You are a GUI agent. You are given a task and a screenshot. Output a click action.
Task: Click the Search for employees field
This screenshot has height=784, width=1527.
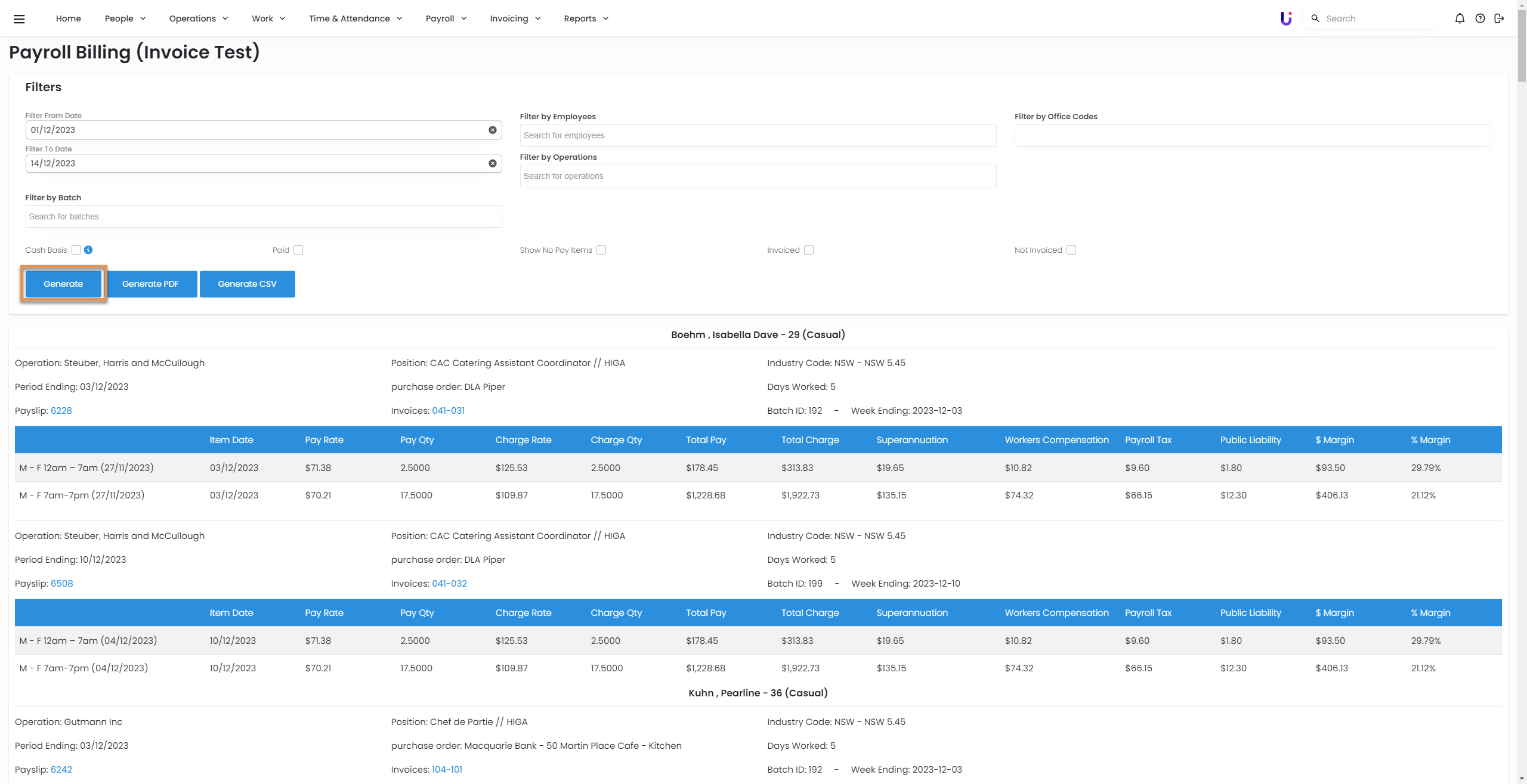click(x=758, y=135)
